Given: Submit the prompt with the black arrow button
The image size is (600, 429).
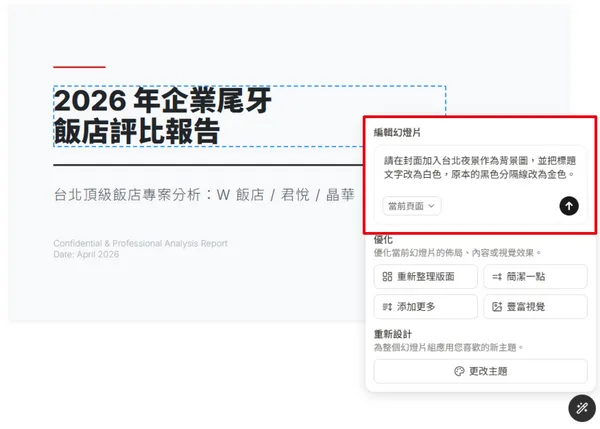Looking at the screenshot, I should pyautogui.click(x=569, y=206).
